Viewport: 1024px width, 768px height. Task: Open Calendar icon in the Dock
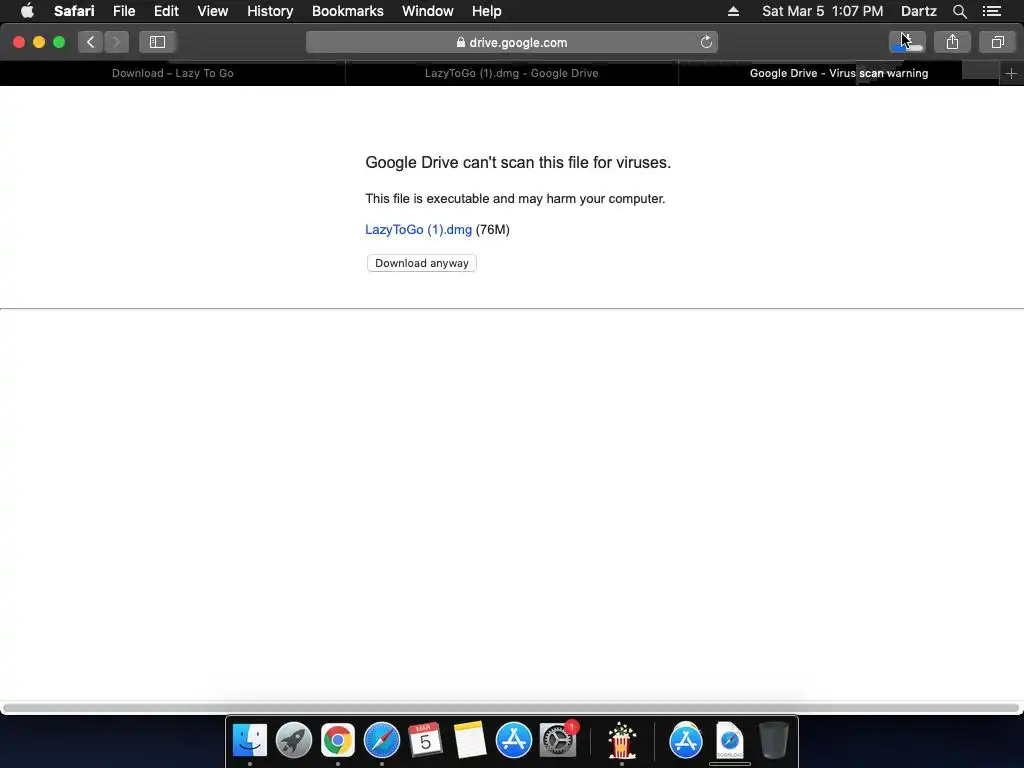(x=425, y=741)
